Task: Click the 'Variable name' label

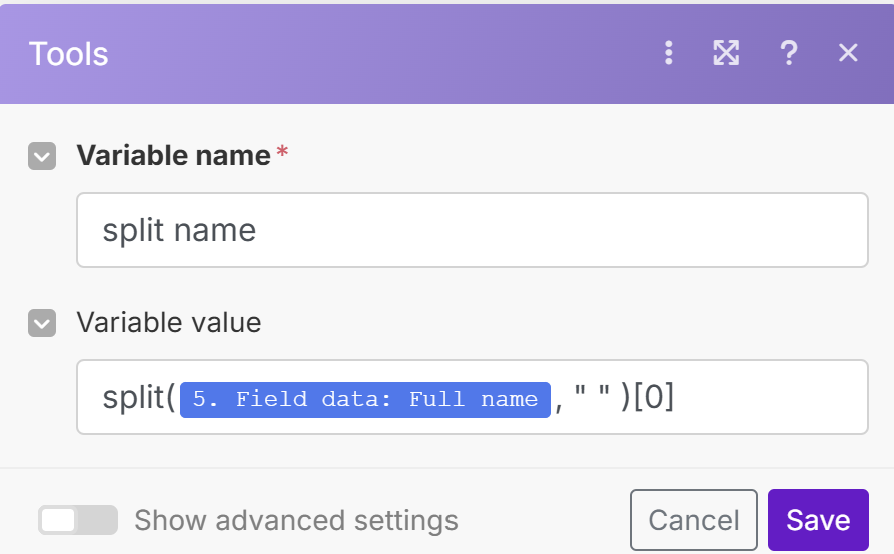Action: pos(173,156)
